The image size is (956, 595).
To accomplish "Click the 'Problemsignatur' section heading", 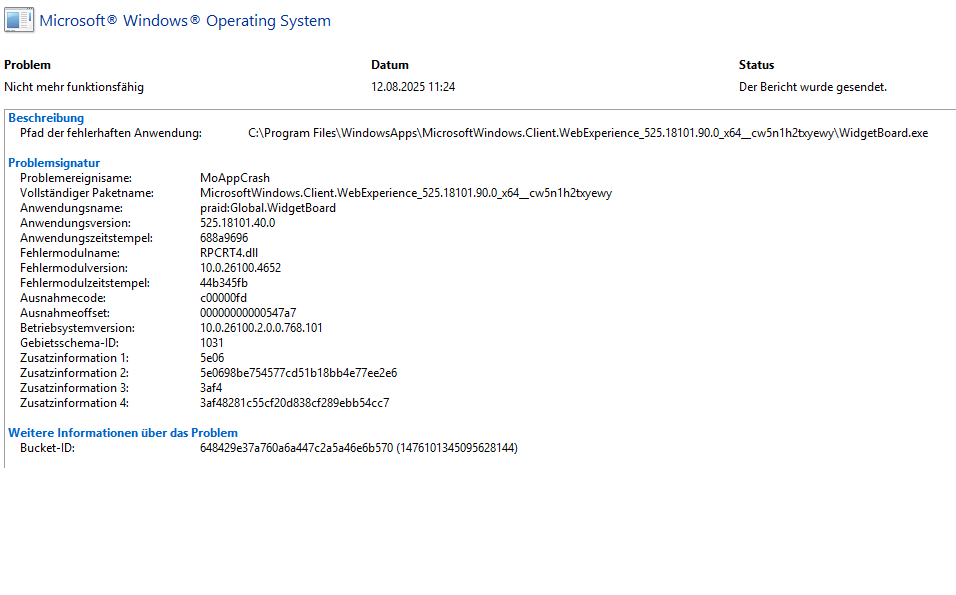I will pyautogui.click(x=54, y=163).
